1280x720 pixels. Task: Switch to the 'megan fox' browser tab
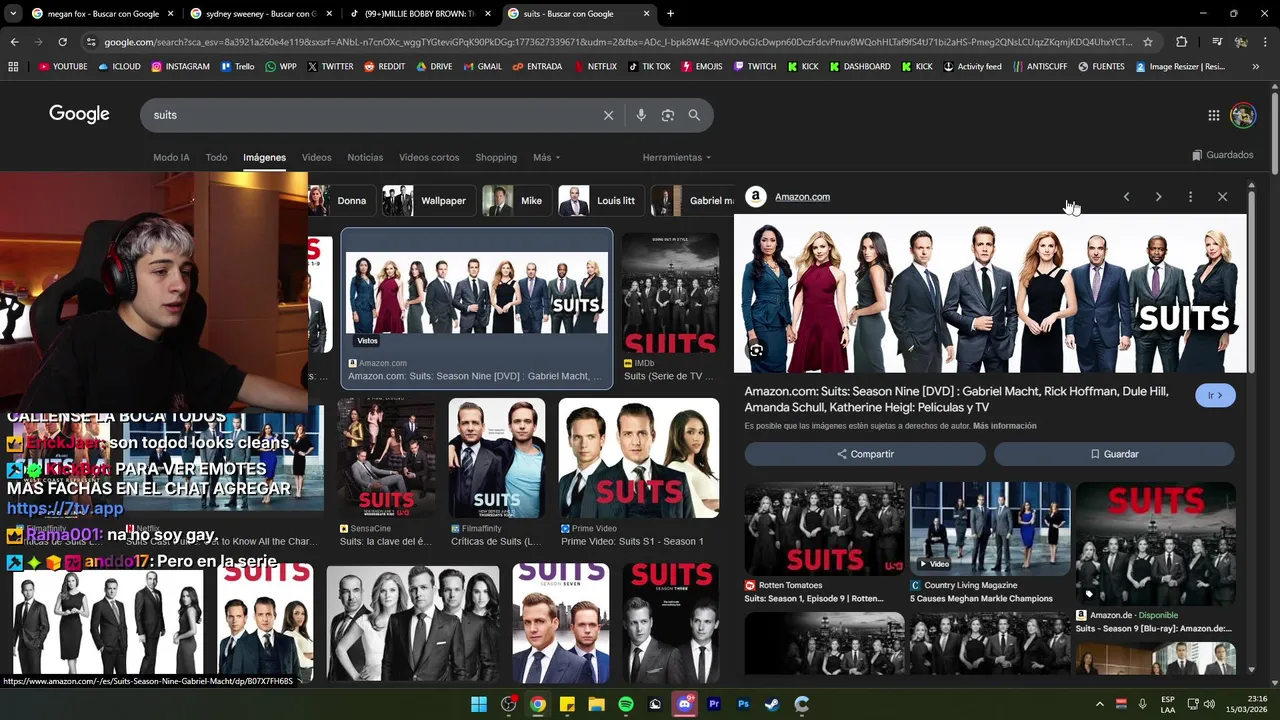click(101, 14)
